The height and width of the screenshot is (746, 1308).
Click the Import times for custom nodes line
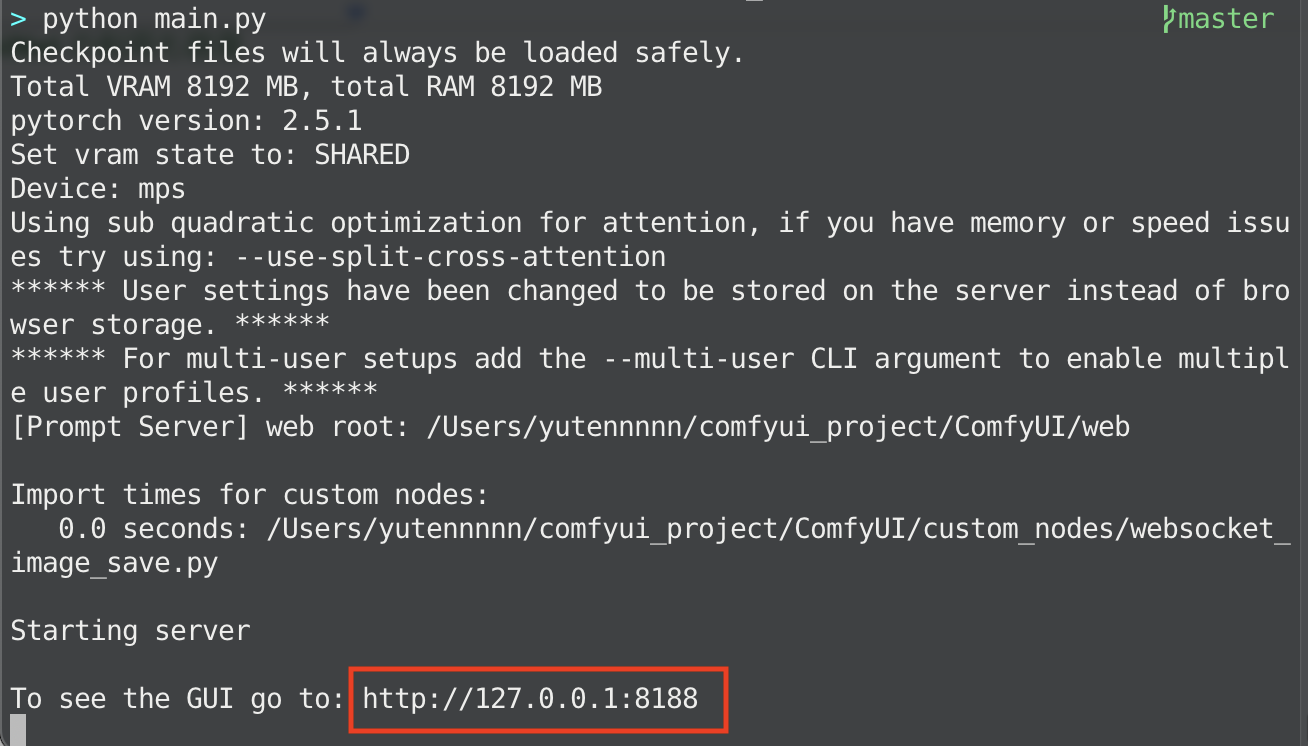pos(249,495)
